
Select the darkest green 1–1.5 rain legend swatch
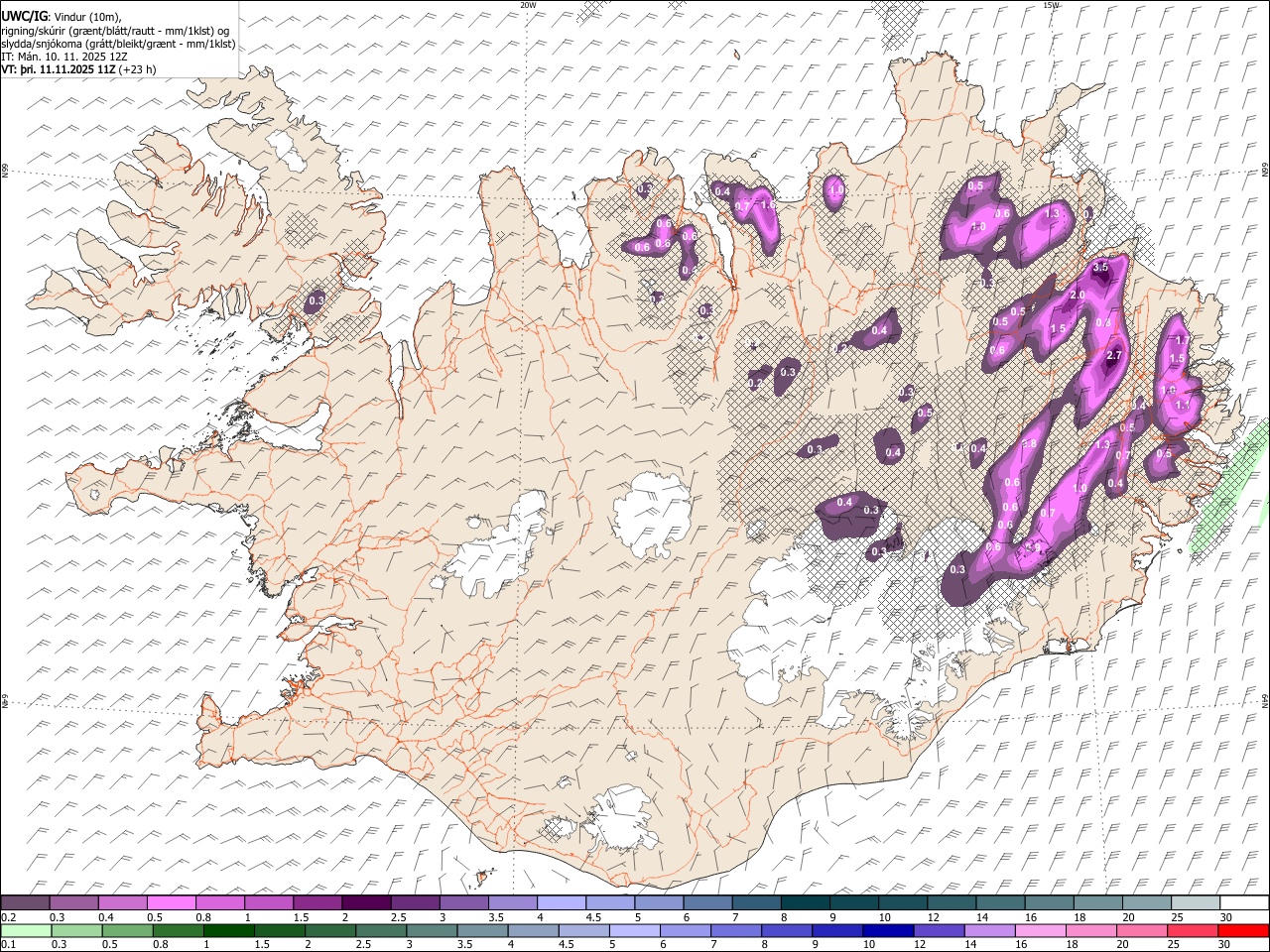point(228,930)
